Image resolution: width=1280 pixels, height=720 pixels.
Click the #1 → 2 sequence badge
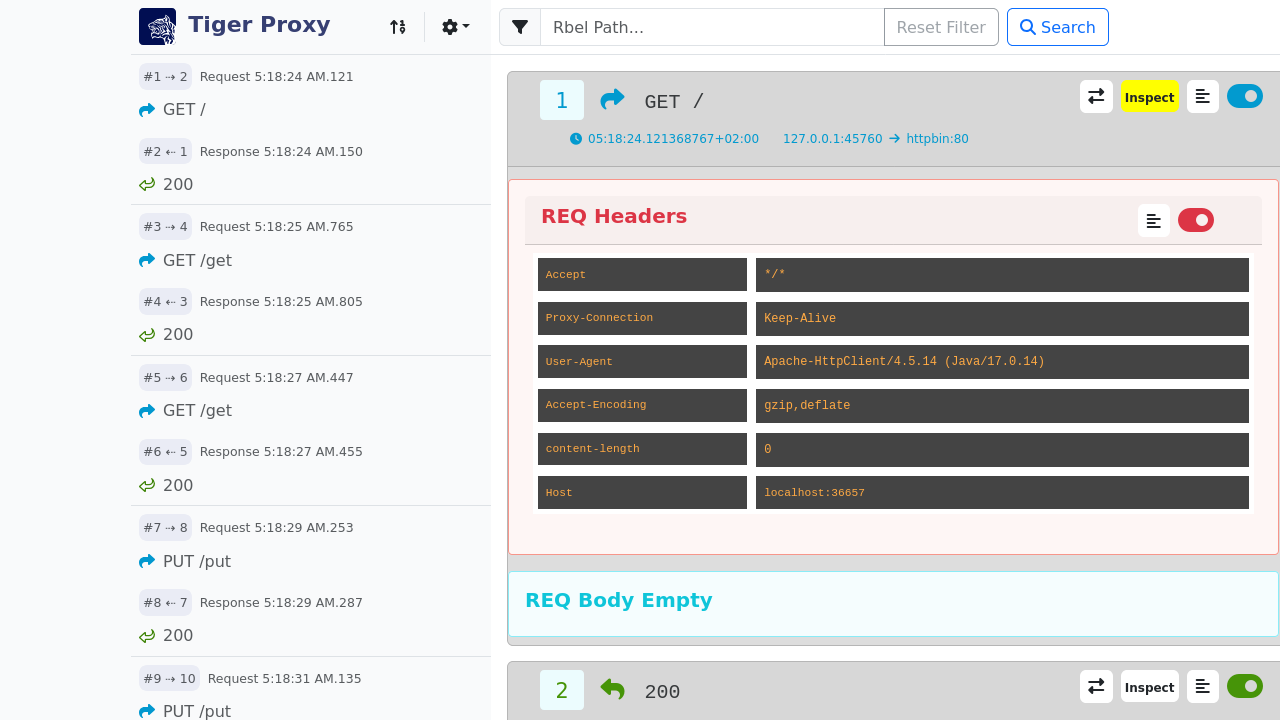(x=165, y=77)
